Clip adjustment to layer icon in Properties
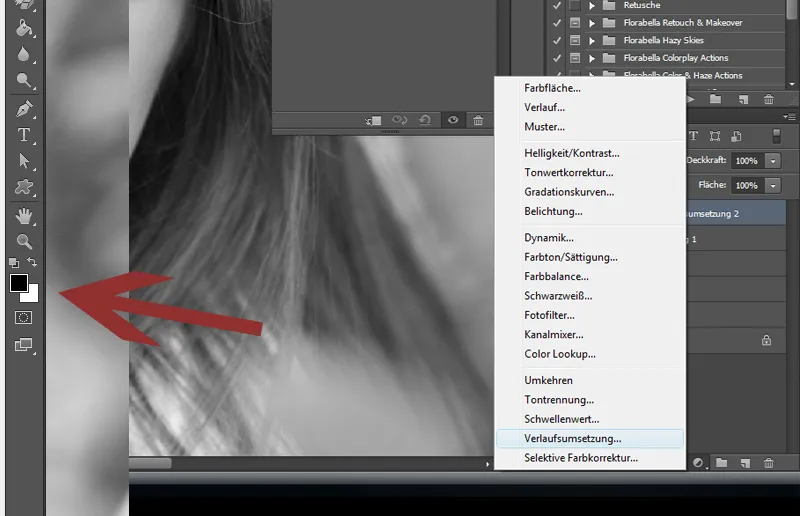 [x=373, y=120]
